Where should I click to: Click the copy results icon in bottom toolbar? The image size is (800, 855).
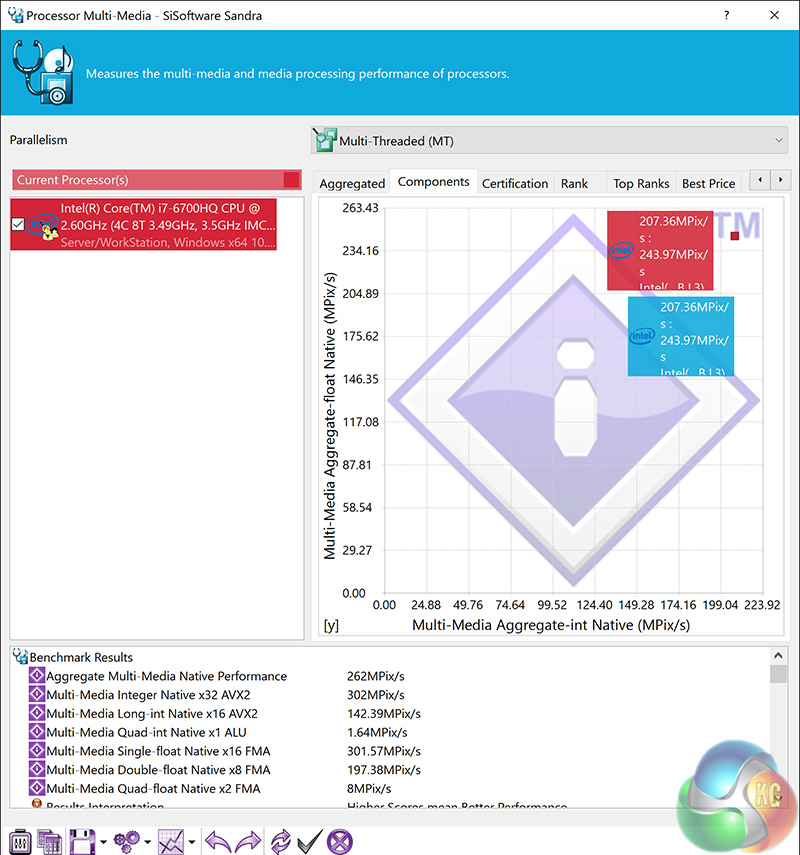pos(49,841)
